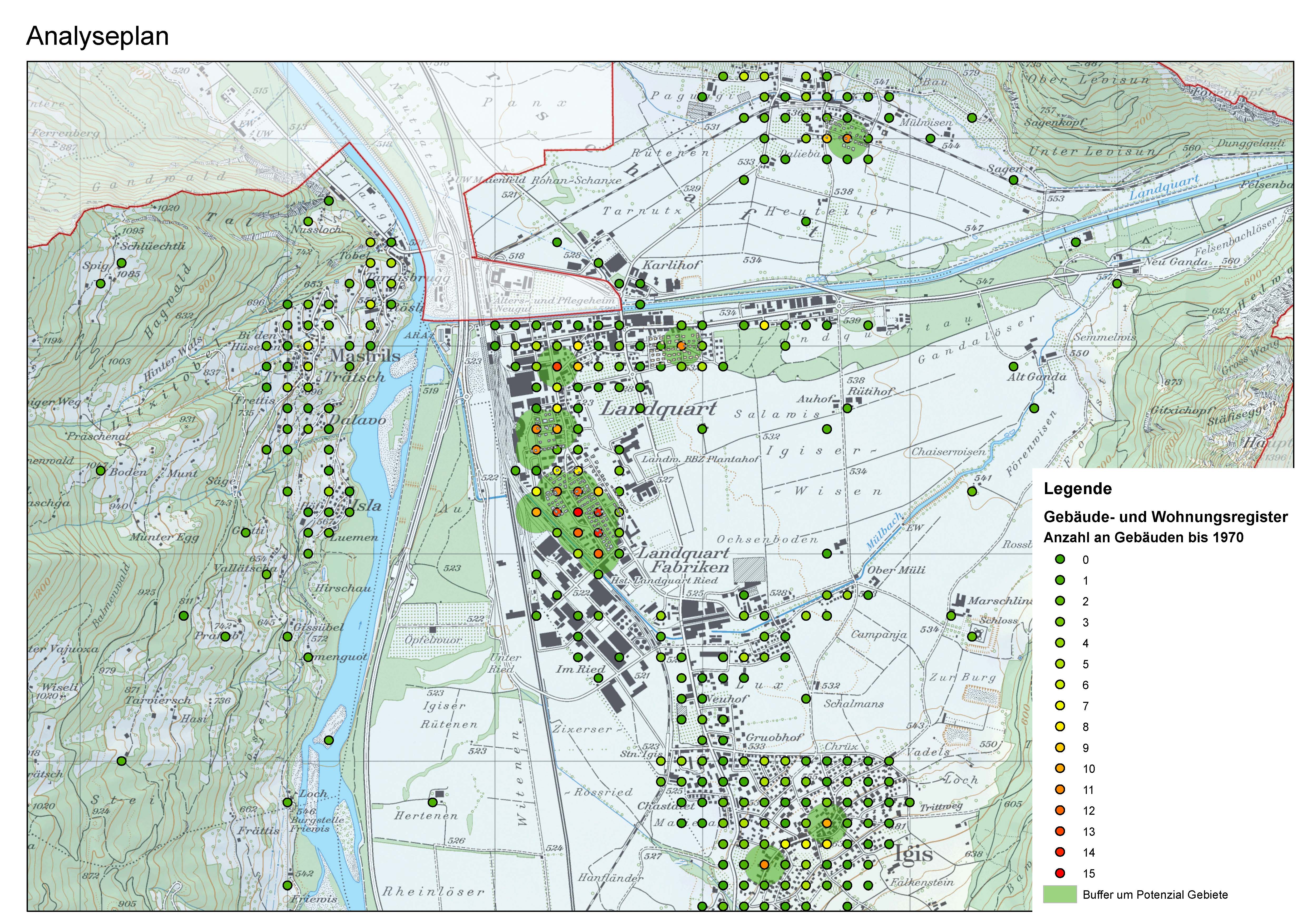The height and width of the screenshot is (924, 1307).
Task: Select the legend dot for value 10
Action: 1060,769
